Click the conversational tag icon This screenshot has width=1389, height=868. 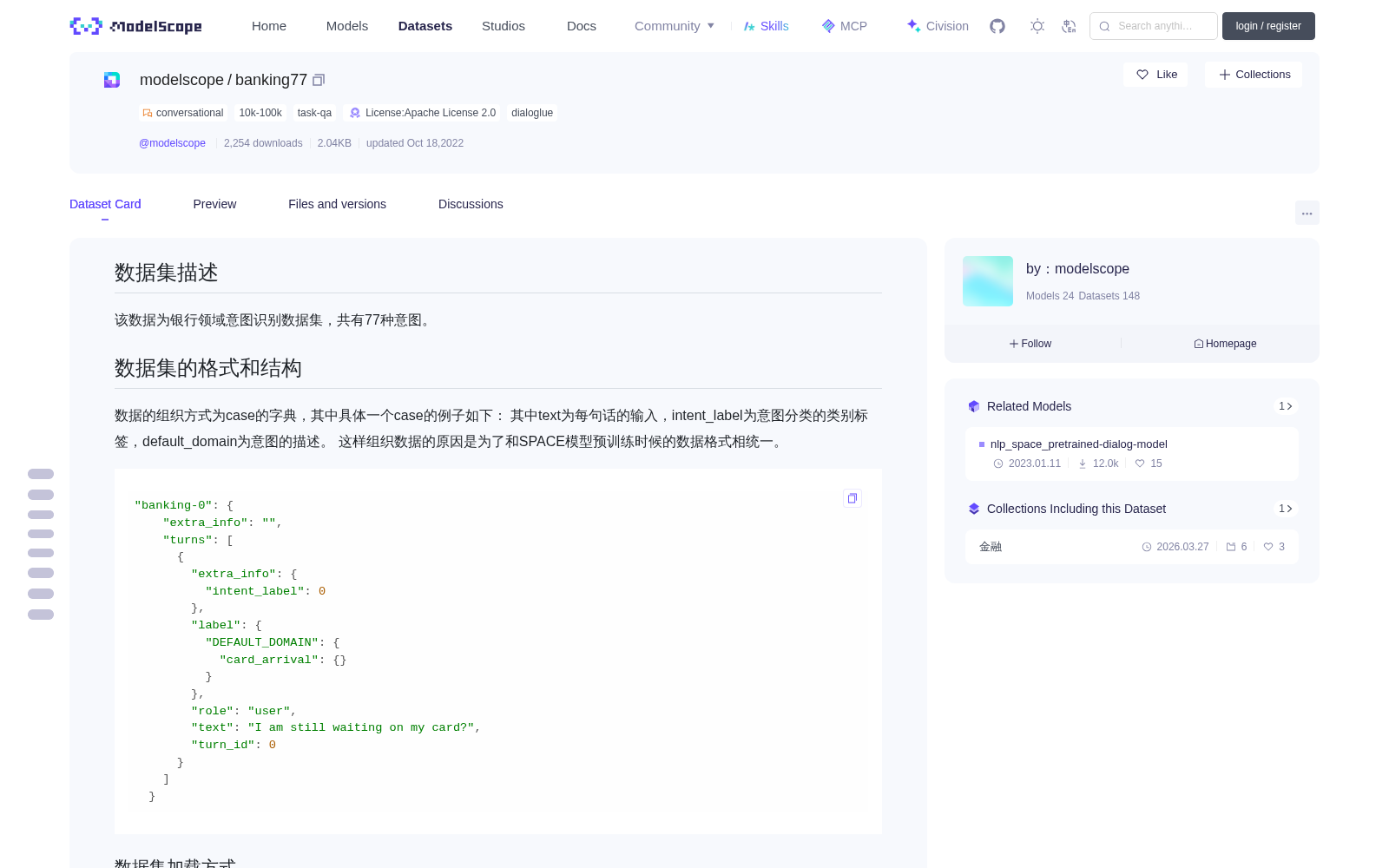point(148,113)
